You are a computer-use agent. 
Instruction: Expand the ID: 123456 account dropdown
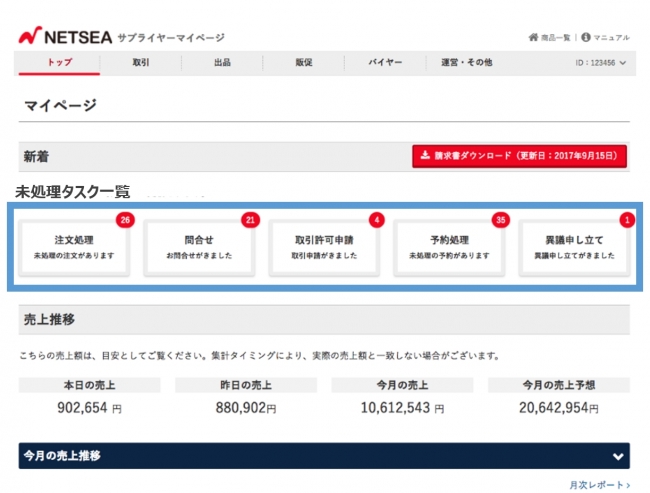tap(601, 63)
